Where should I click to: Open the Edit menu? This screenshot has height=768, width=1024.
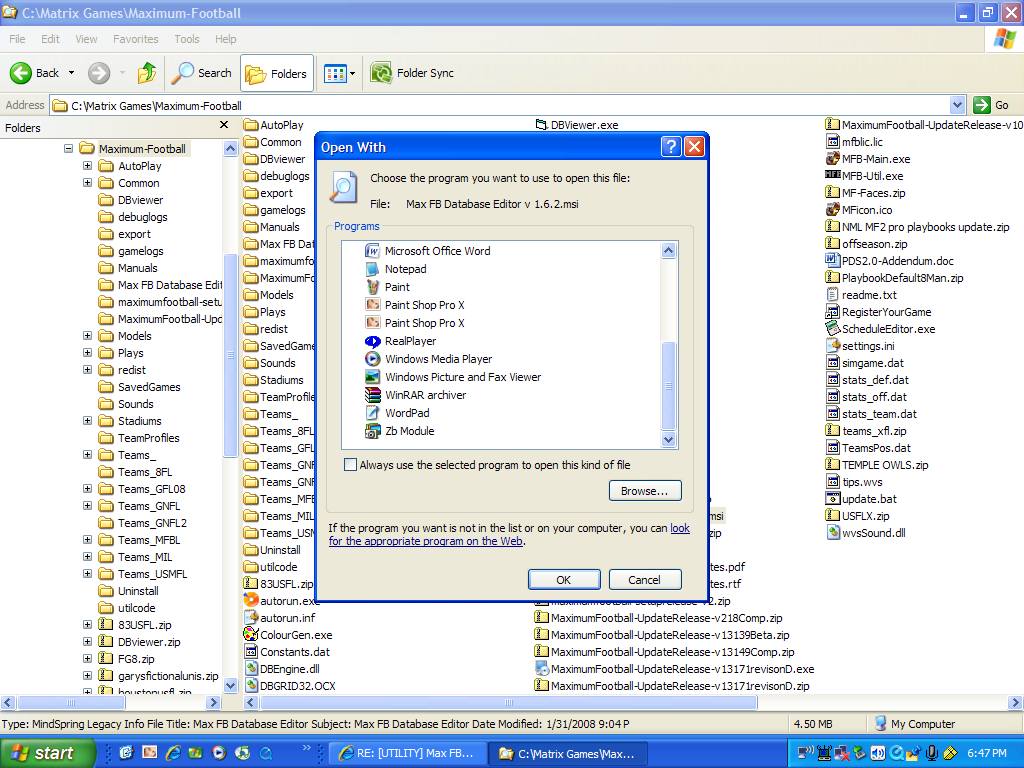pyautogui.click(x=50, y=39)
